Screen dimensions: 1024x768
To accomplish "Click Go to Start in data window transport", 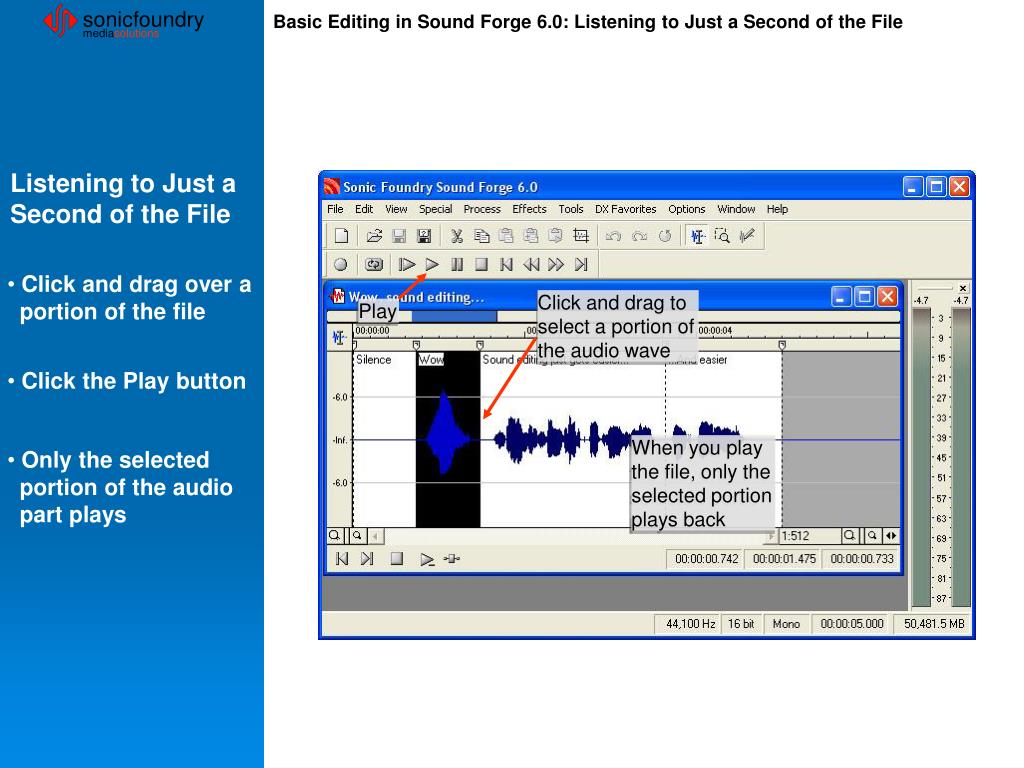I will 342,559.
